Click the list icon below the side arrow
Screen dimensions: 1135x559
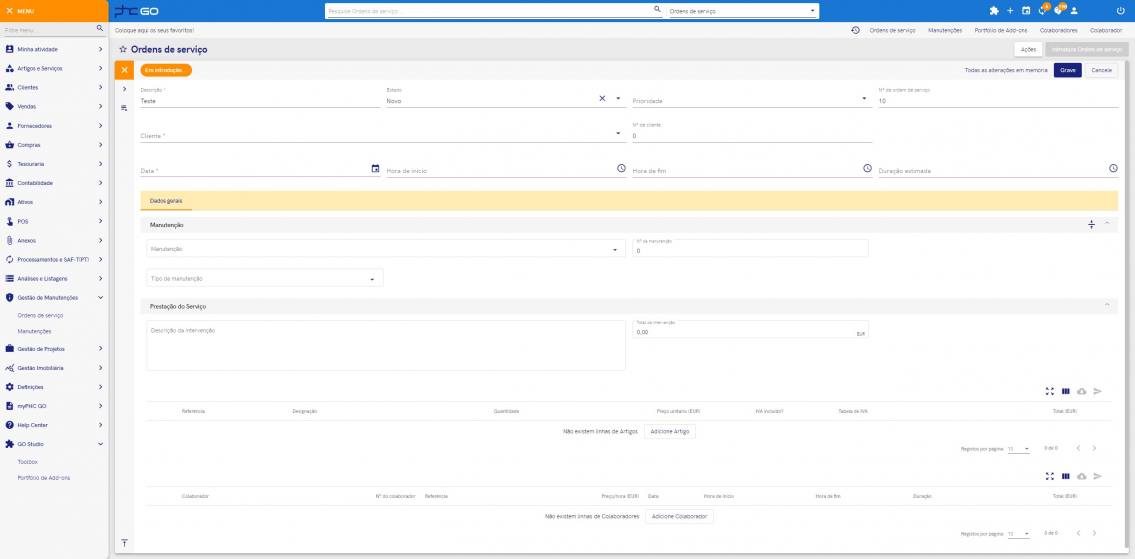[x=125, y=108]
